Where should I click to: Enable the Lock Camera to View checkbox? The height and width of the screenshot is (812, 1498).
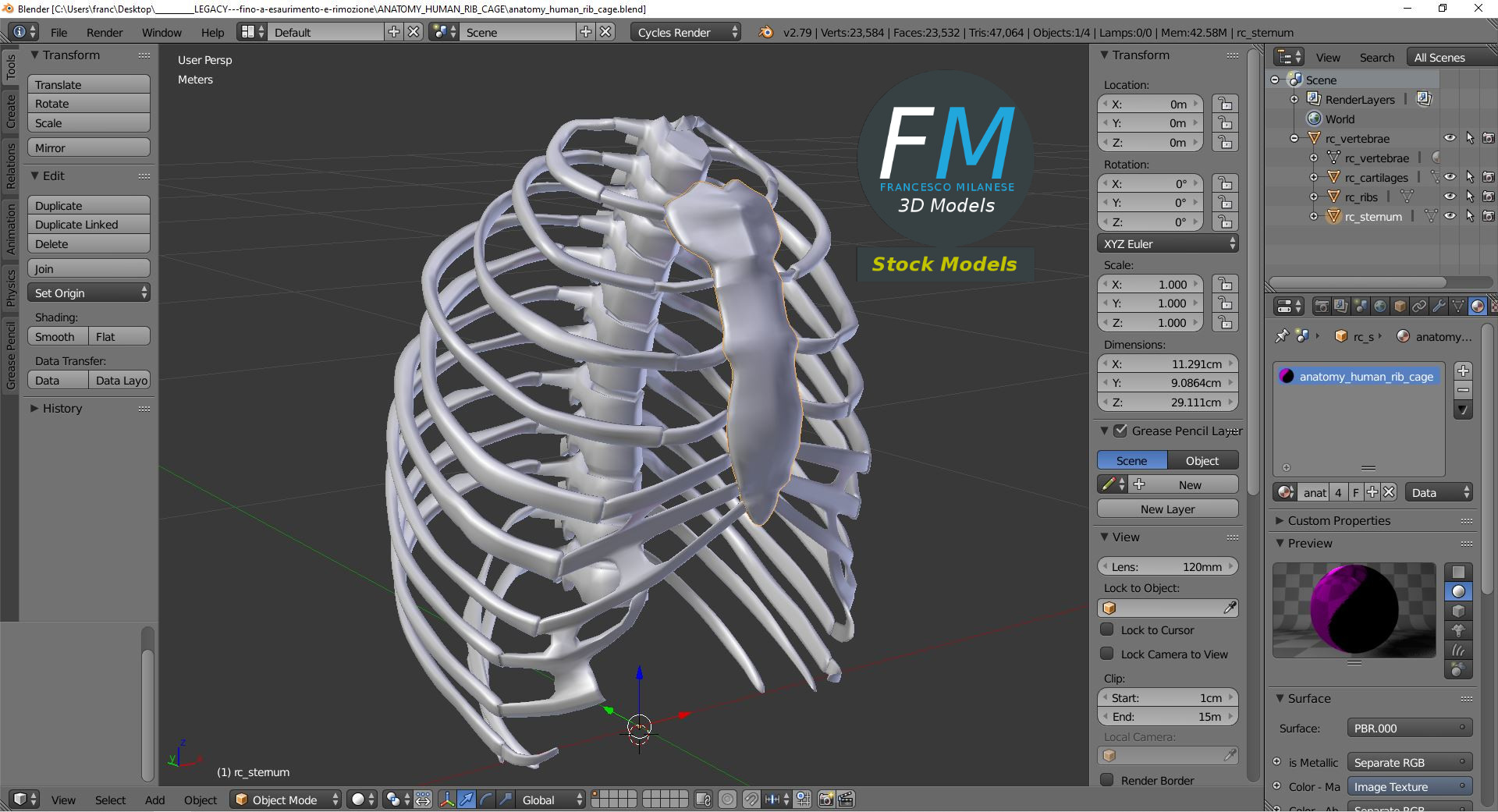tap(1107, 654)
